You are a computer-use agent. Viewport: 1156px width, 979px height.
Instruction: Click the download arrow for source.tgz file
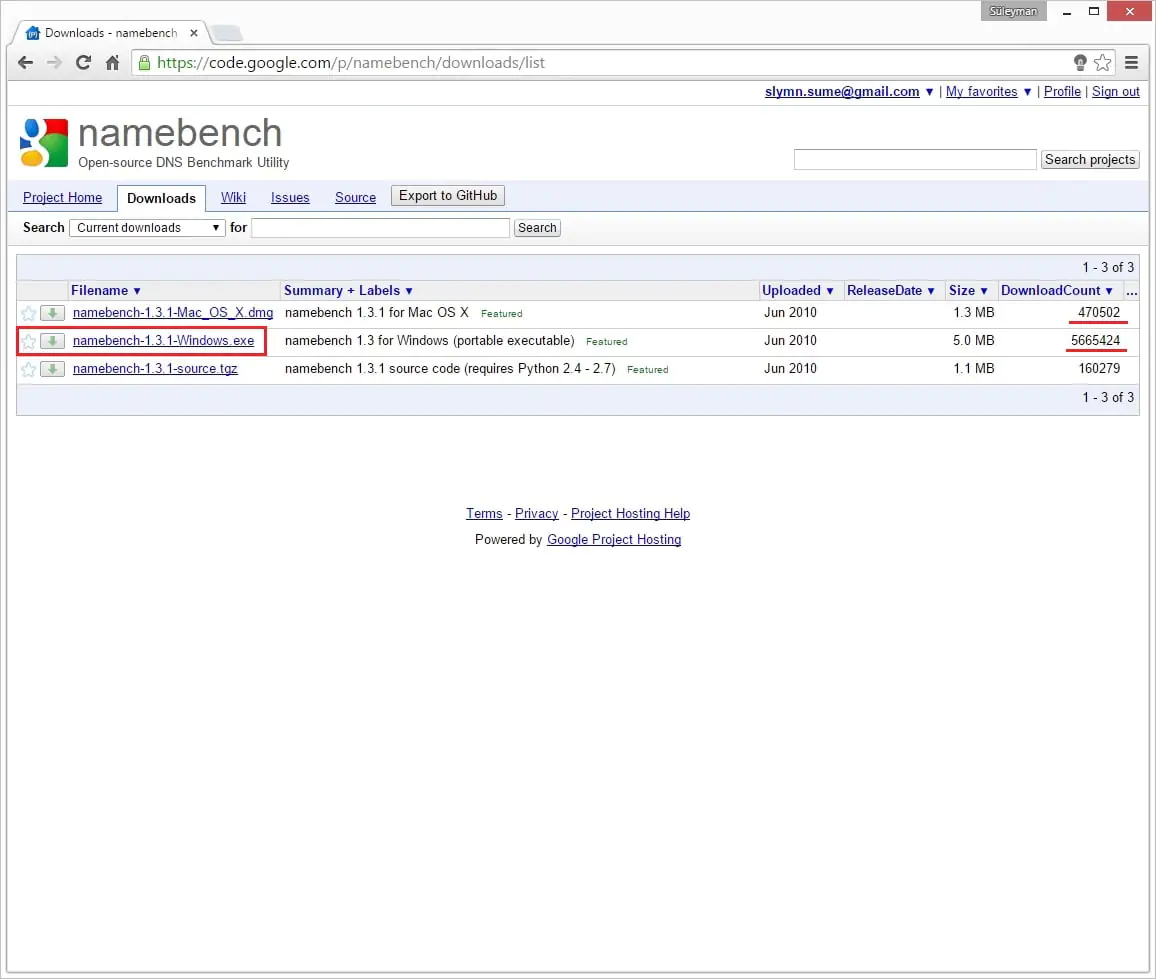(x=52, y=369)
